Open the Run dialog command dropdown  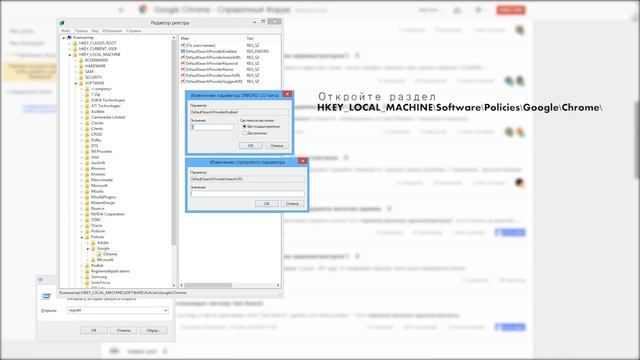(x=165, y=311)
